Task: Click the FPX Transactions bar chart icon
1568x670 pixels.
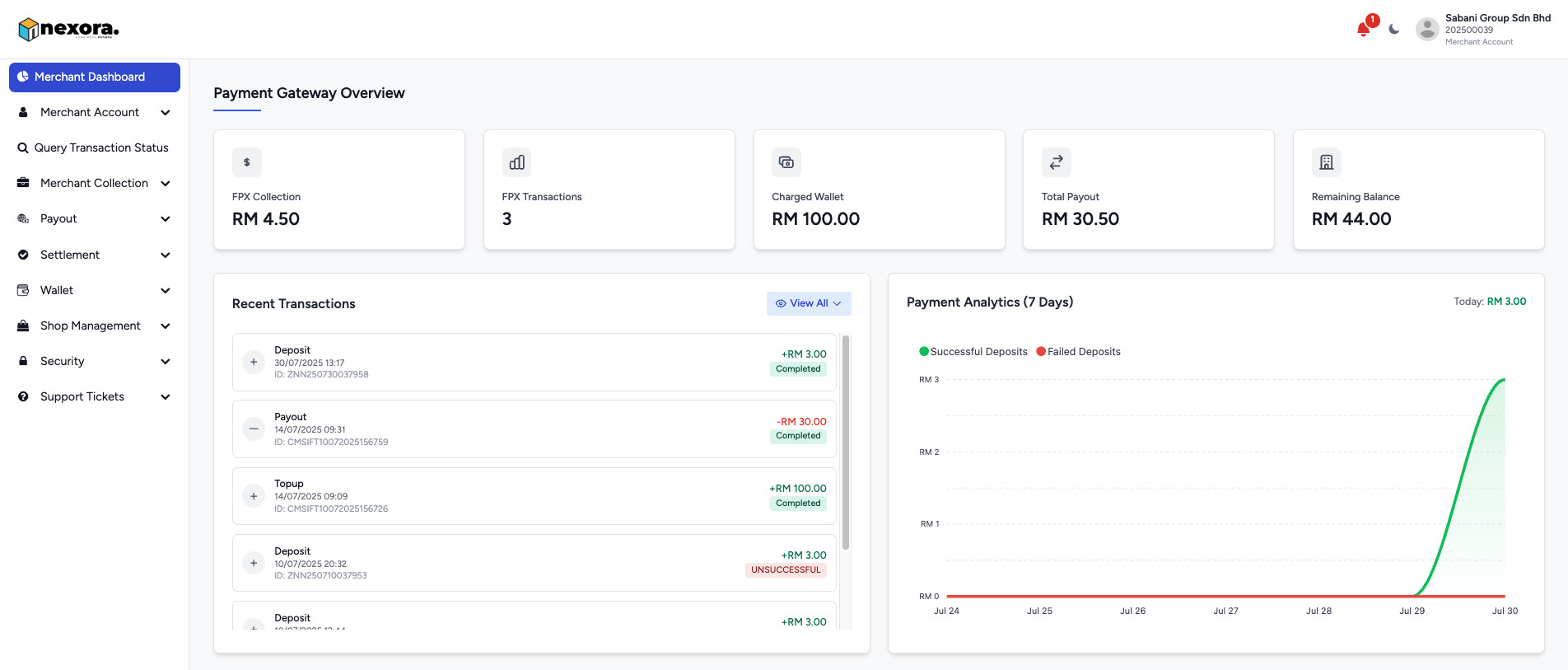Action: coord(516,162)
